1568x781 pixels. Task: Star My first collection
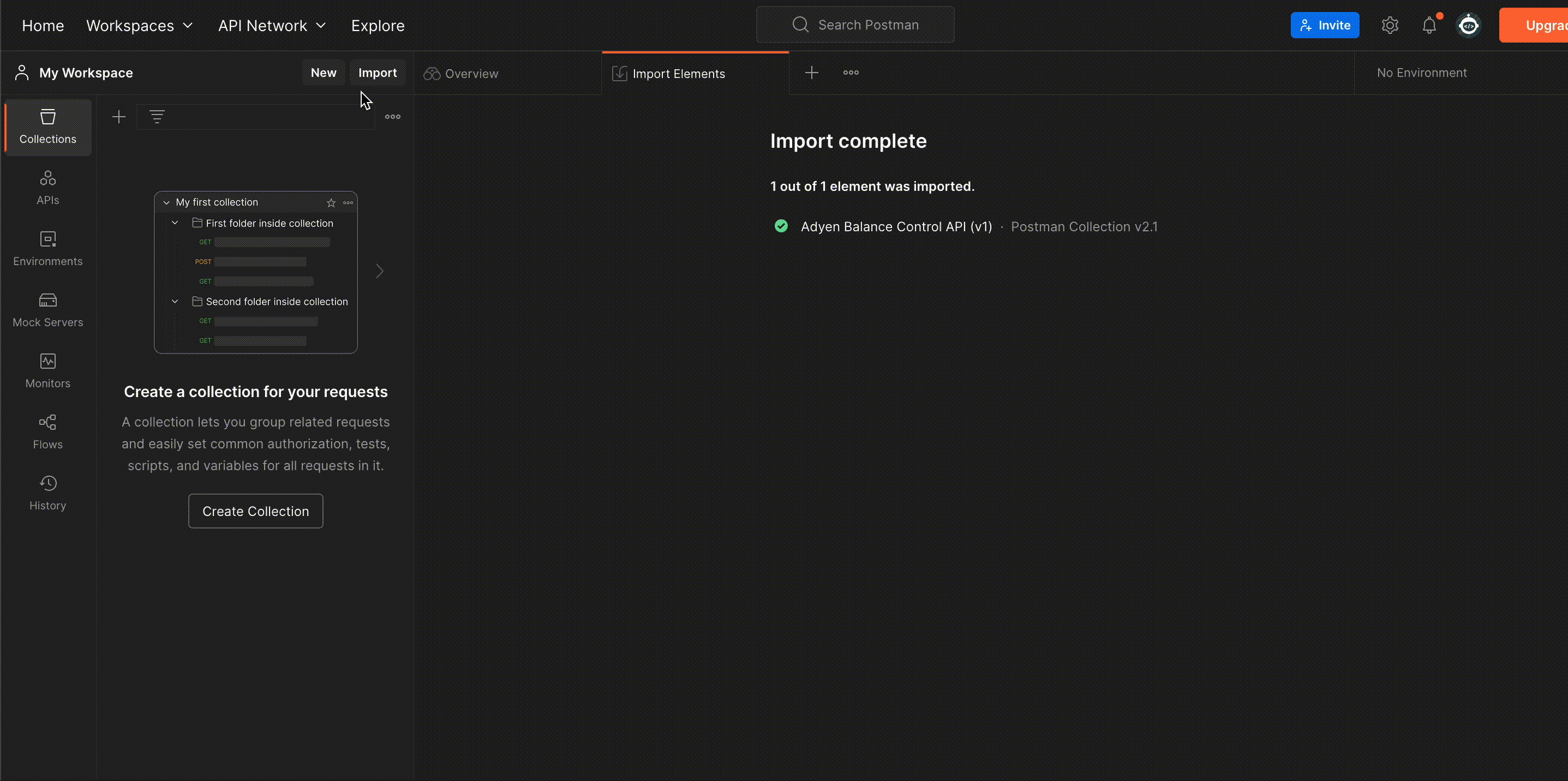click(x=331, y=202)
